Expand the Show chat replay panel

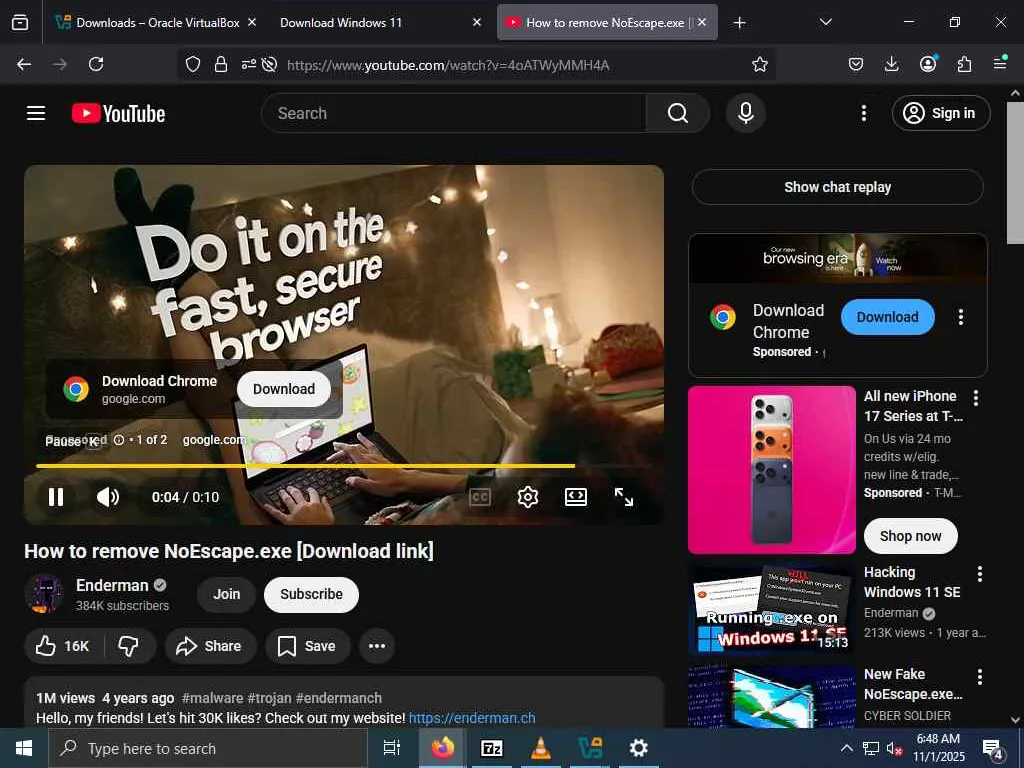click(837, 187)
